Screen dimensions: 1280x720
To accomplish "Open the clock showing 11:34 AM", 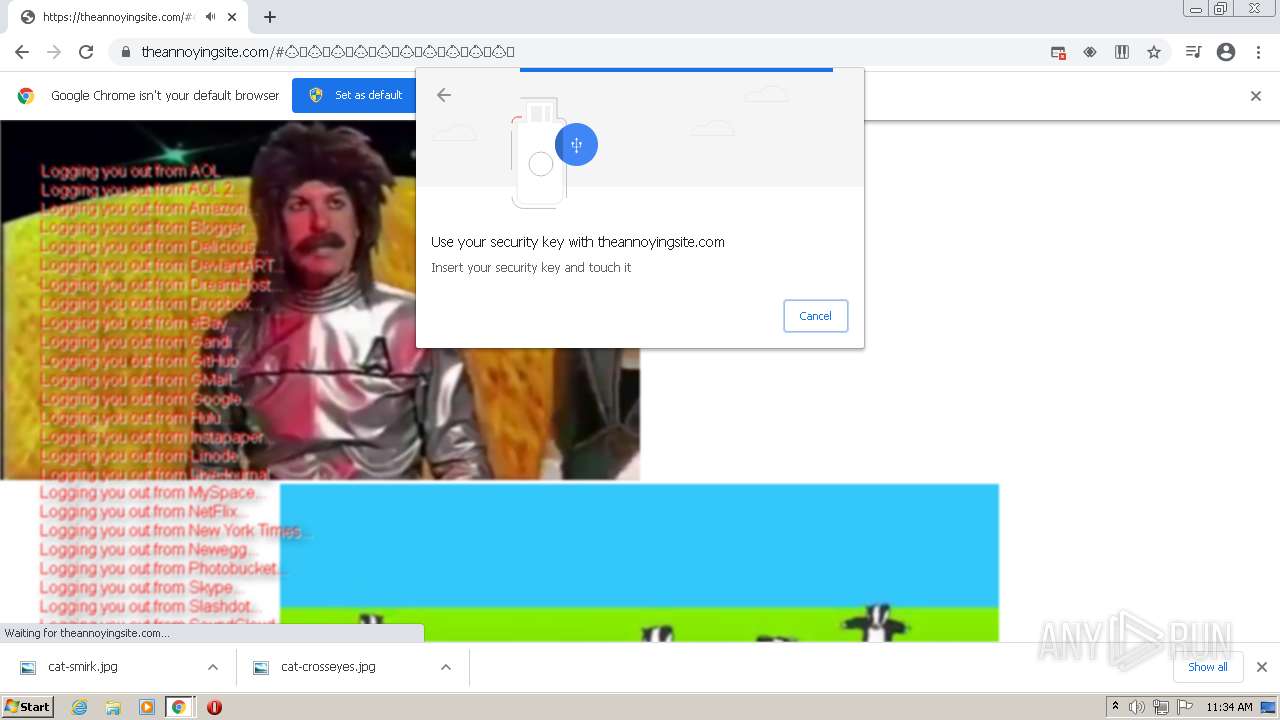I will [x=1229, y=707].
